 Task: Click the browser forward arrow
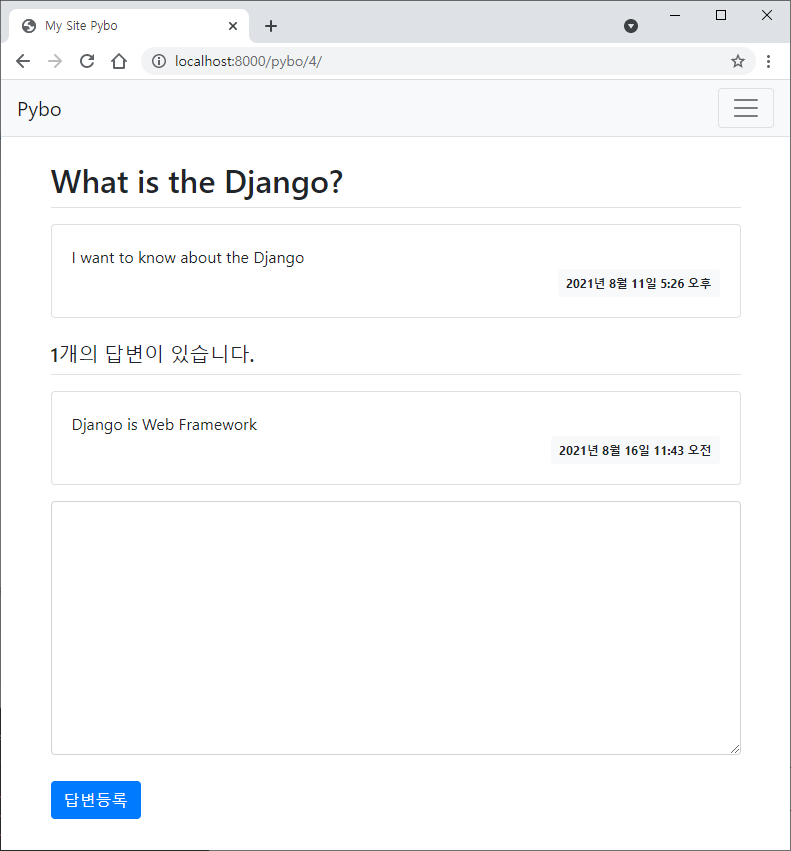[55, 61]
